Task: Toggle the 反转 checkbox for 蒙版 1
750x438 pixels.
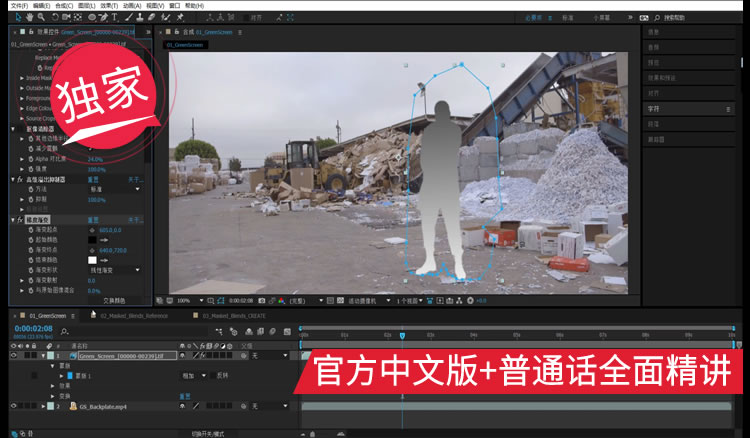Action: coord(212,376)
